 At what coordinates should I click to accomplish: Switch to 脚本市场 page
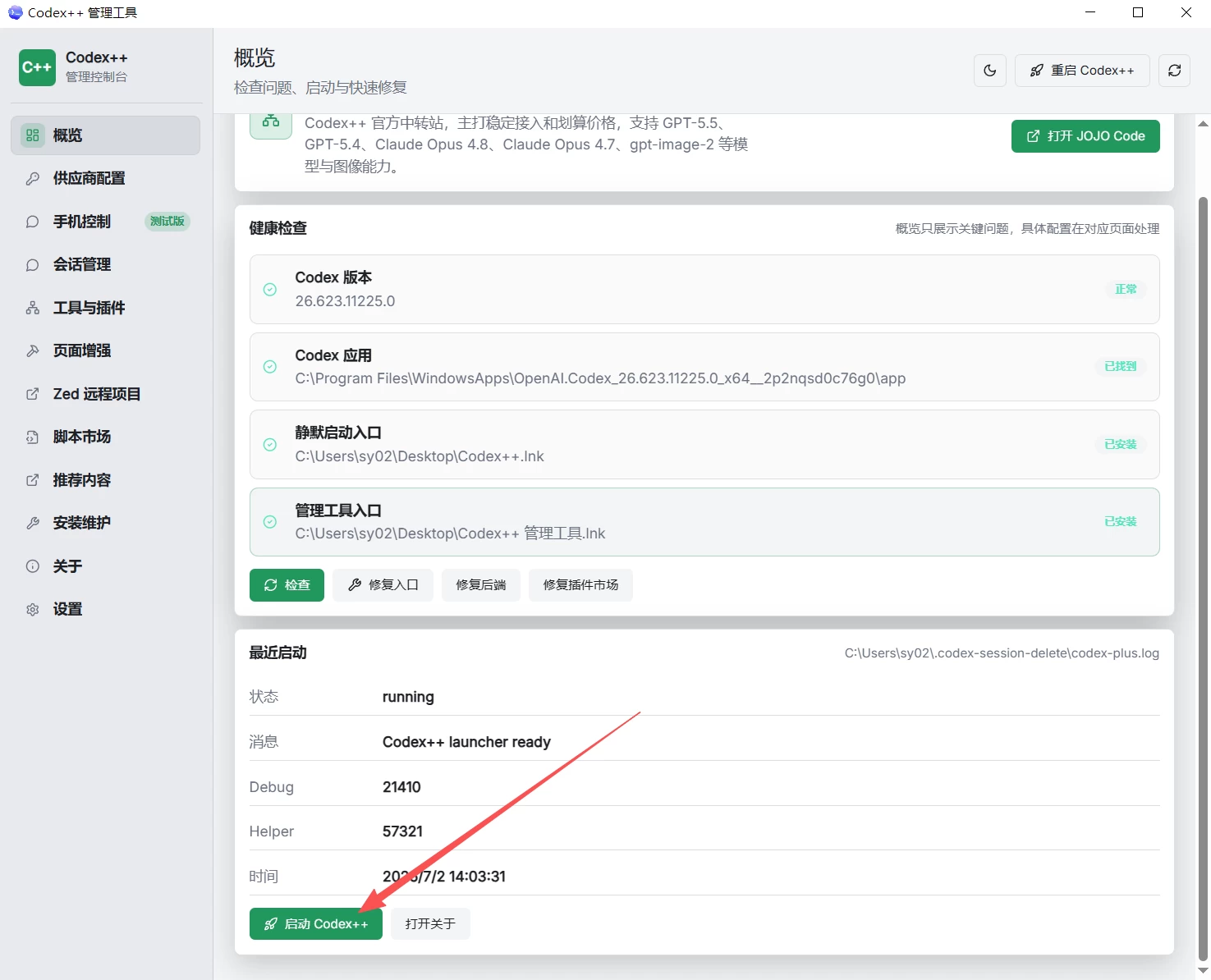click(x=105, y=437)
